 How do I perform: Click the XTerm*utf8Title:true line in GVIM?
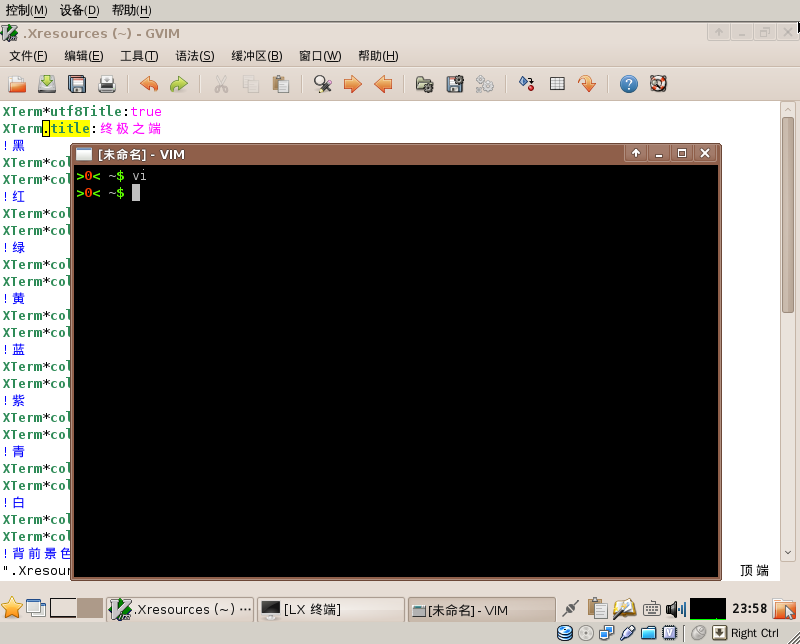82,111
